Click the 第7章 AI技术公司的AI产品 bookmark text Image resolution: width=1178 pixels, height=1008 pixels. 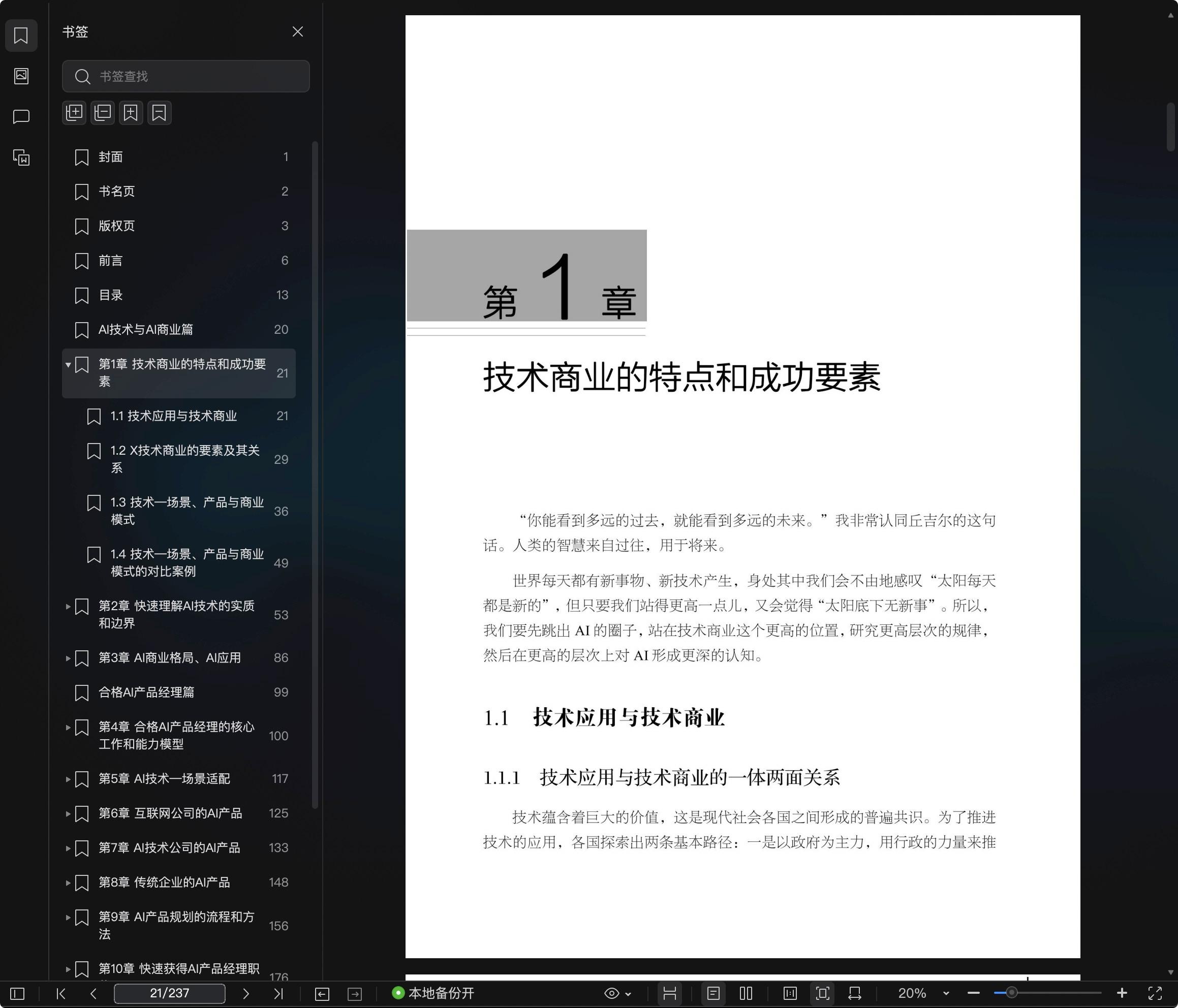169,848
